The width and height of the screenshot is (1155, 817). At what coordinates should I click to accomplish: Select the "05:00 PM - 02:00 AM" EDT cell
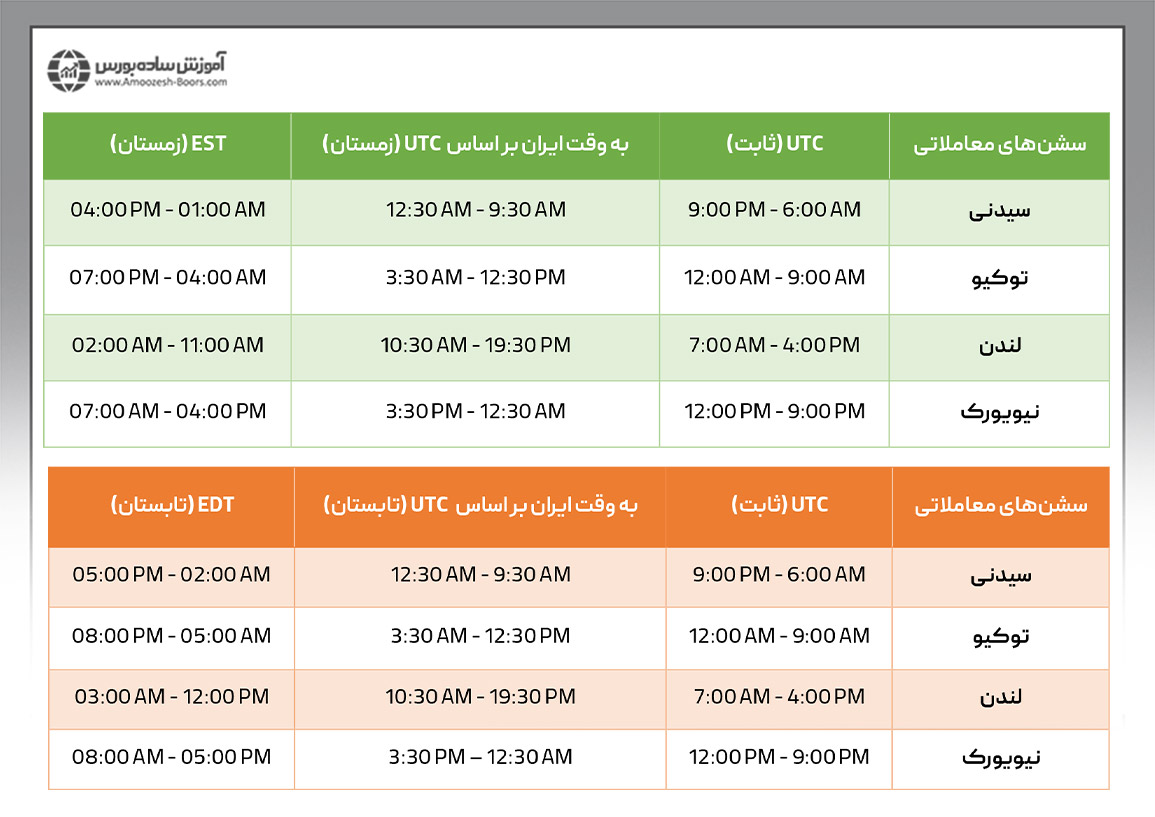point(172,575)
